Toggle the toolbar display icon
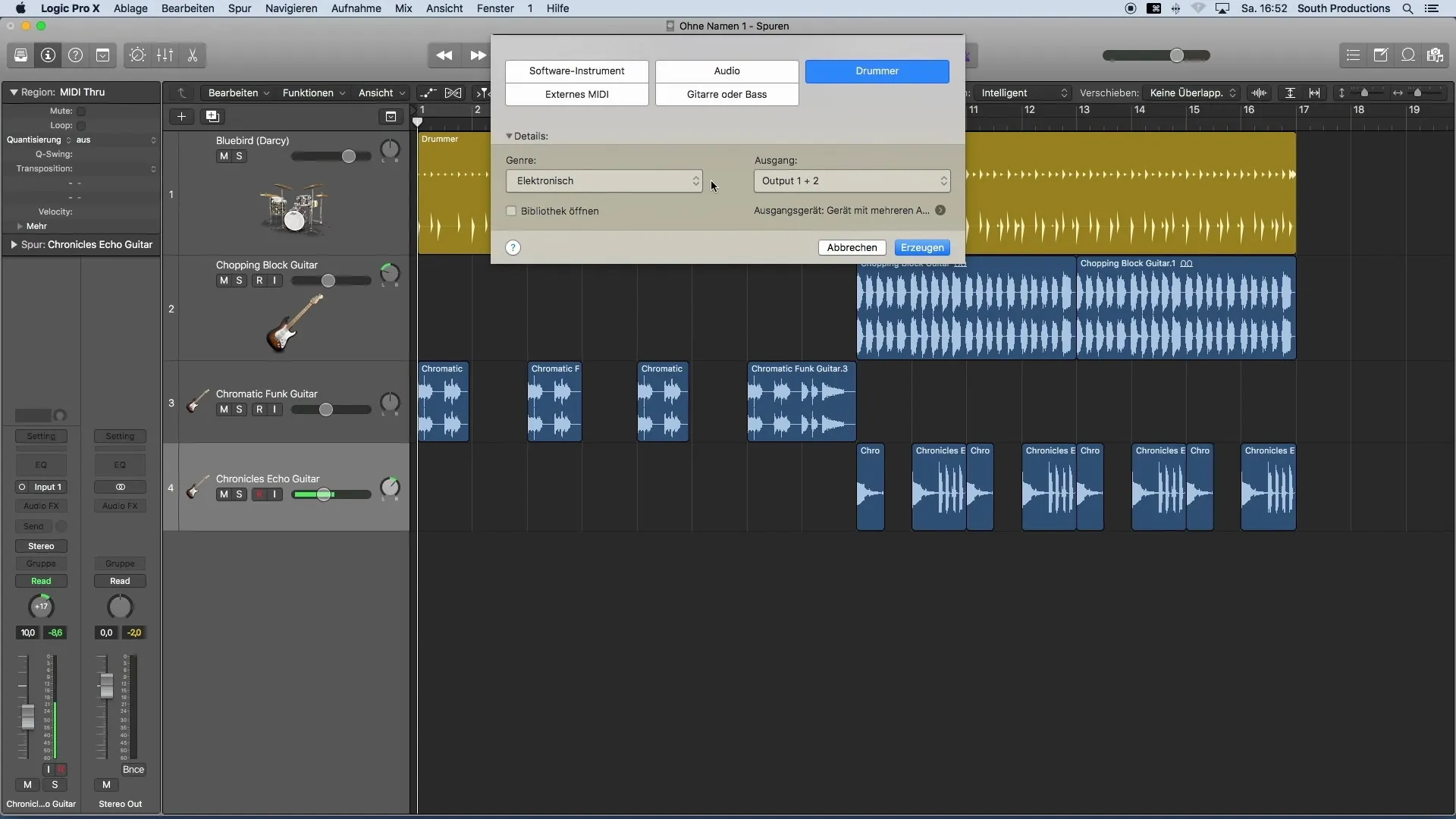This screenshot has height=819, width=1456. (102, 55)
